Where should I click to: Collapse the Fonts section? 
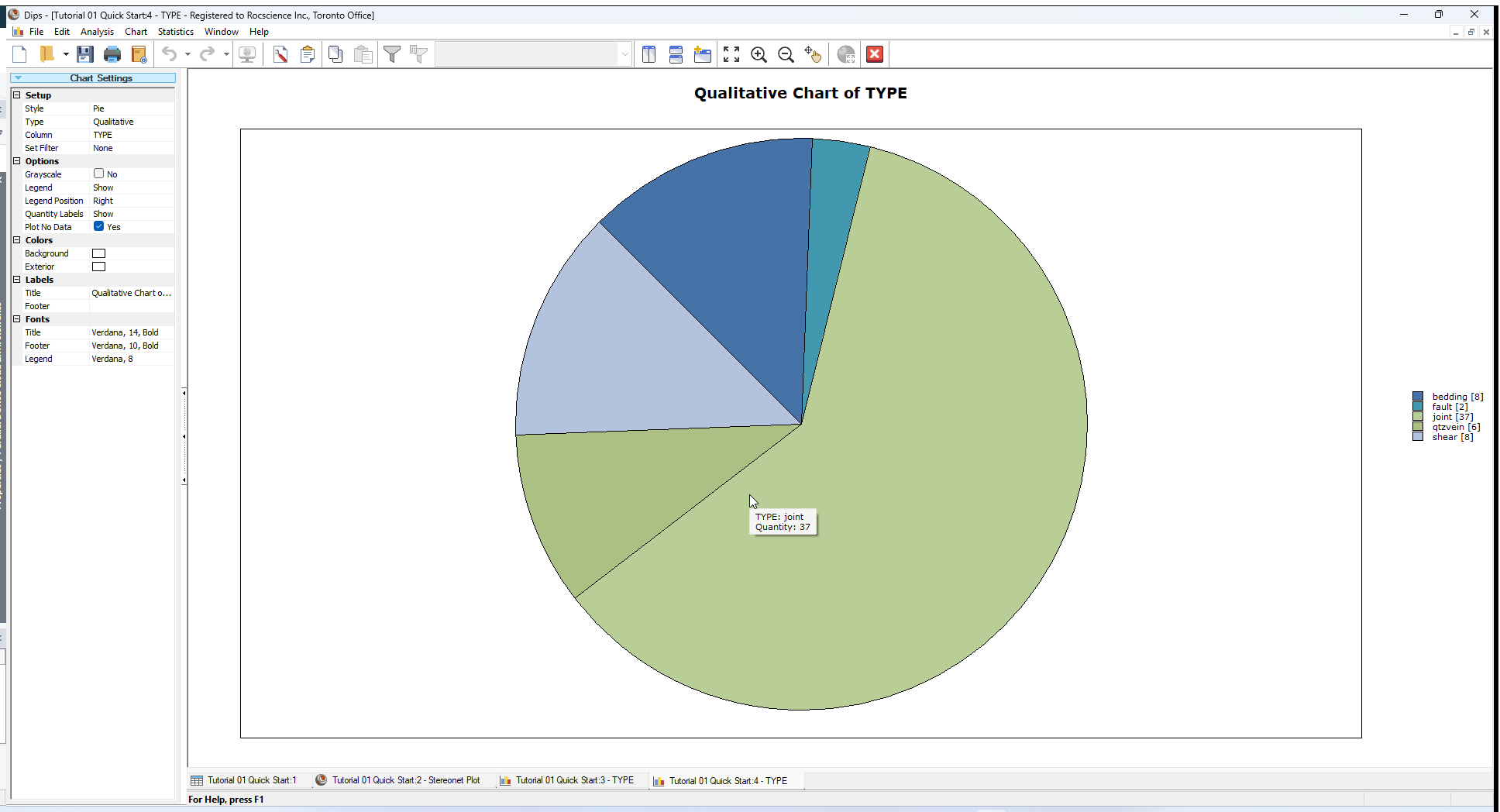pyautogui.click(x=16, y=318)
